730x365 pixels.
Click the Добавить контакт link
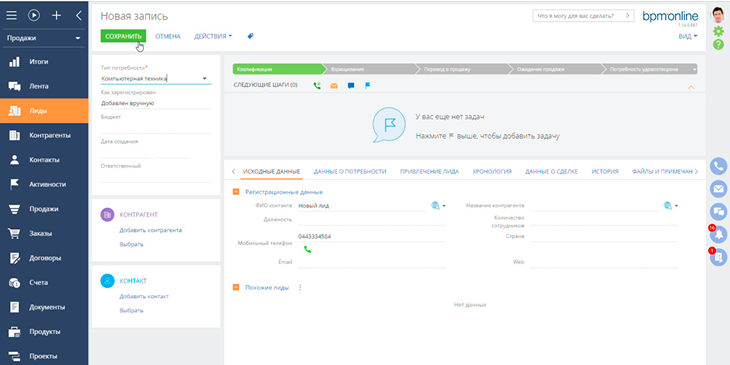click(x=144, y=296)
